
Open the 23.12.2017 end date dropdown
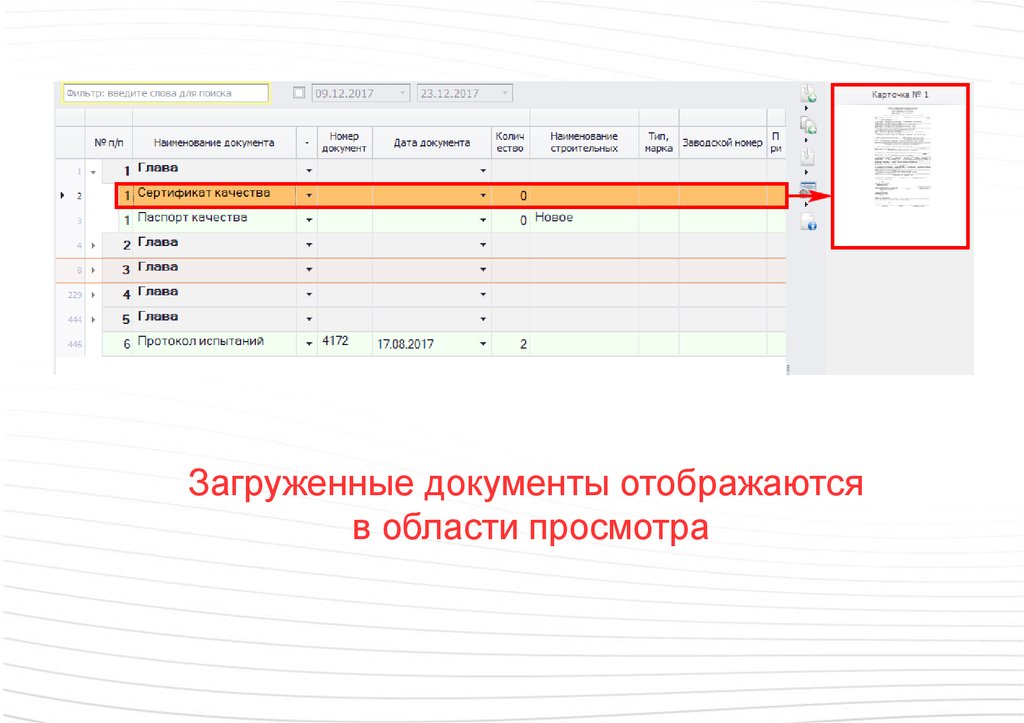[x=505, y=93]
